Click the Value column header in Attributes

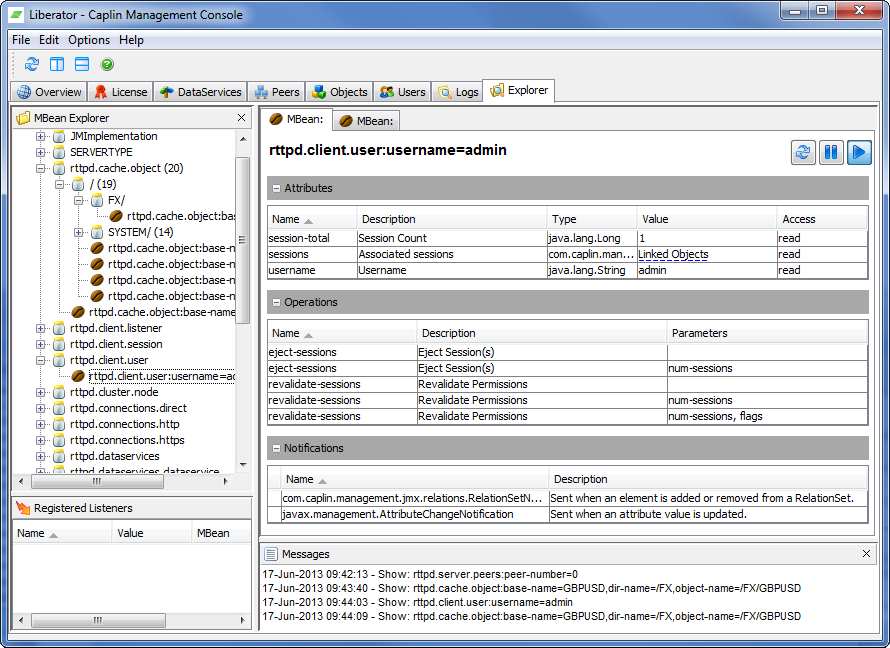[x=707, y=219]
